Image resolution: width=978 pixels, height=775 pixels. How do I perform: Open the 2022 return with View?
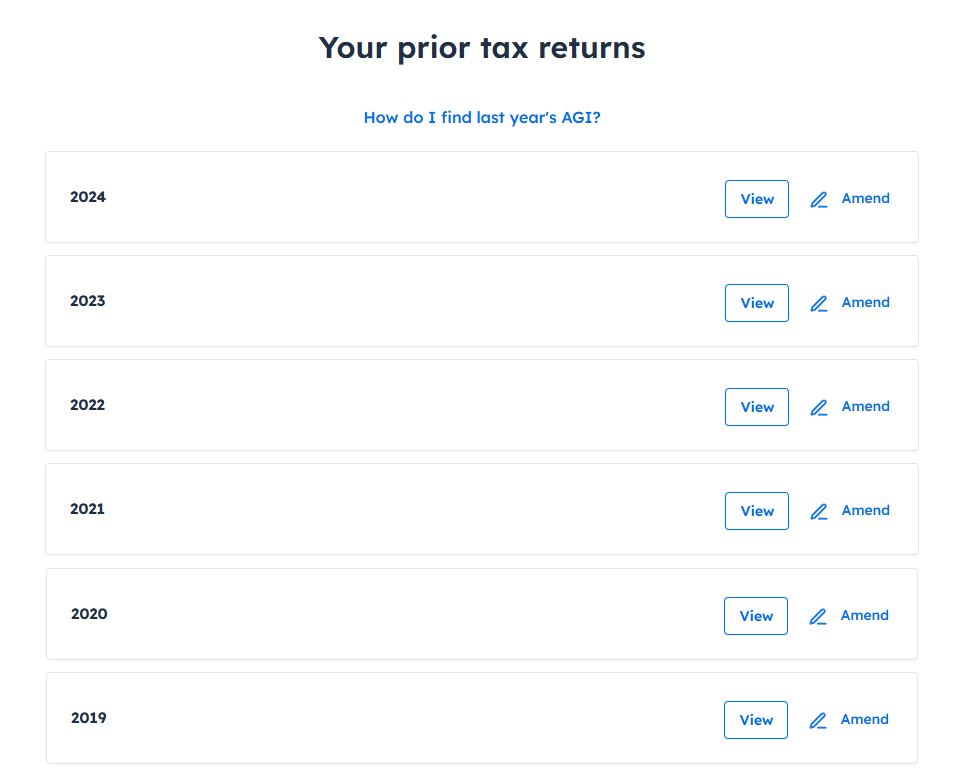point(757,407)
